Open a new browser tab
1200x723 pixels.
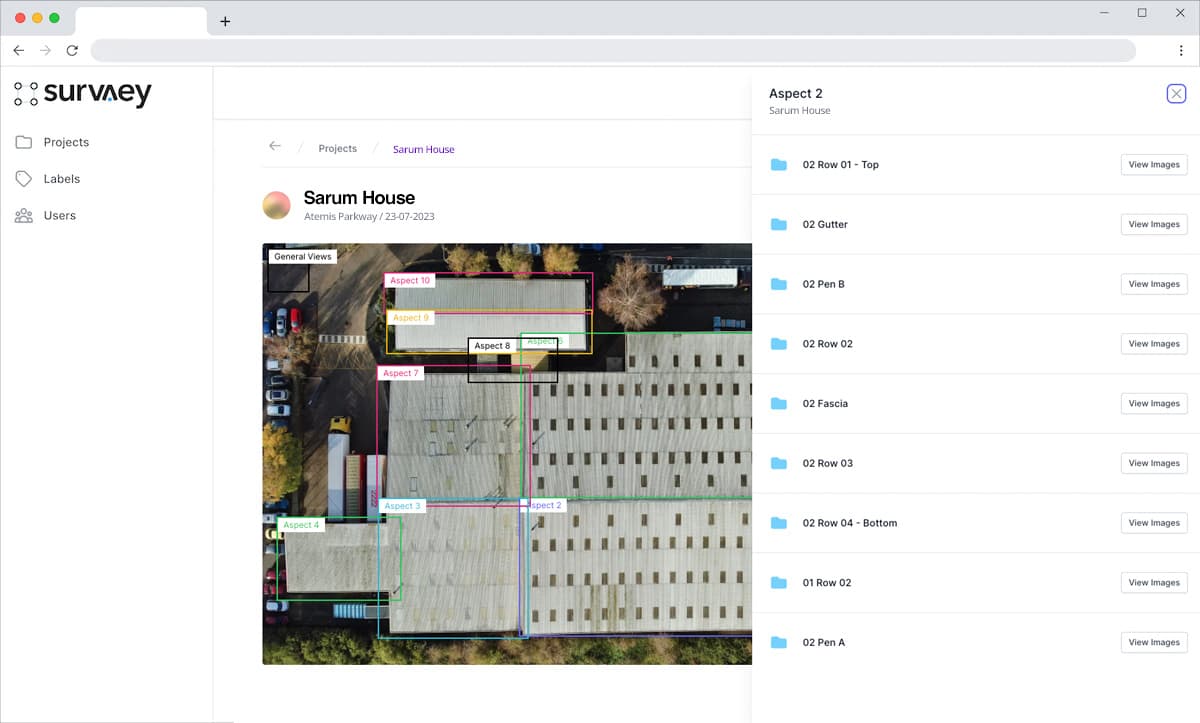click(x=225, y=21)
